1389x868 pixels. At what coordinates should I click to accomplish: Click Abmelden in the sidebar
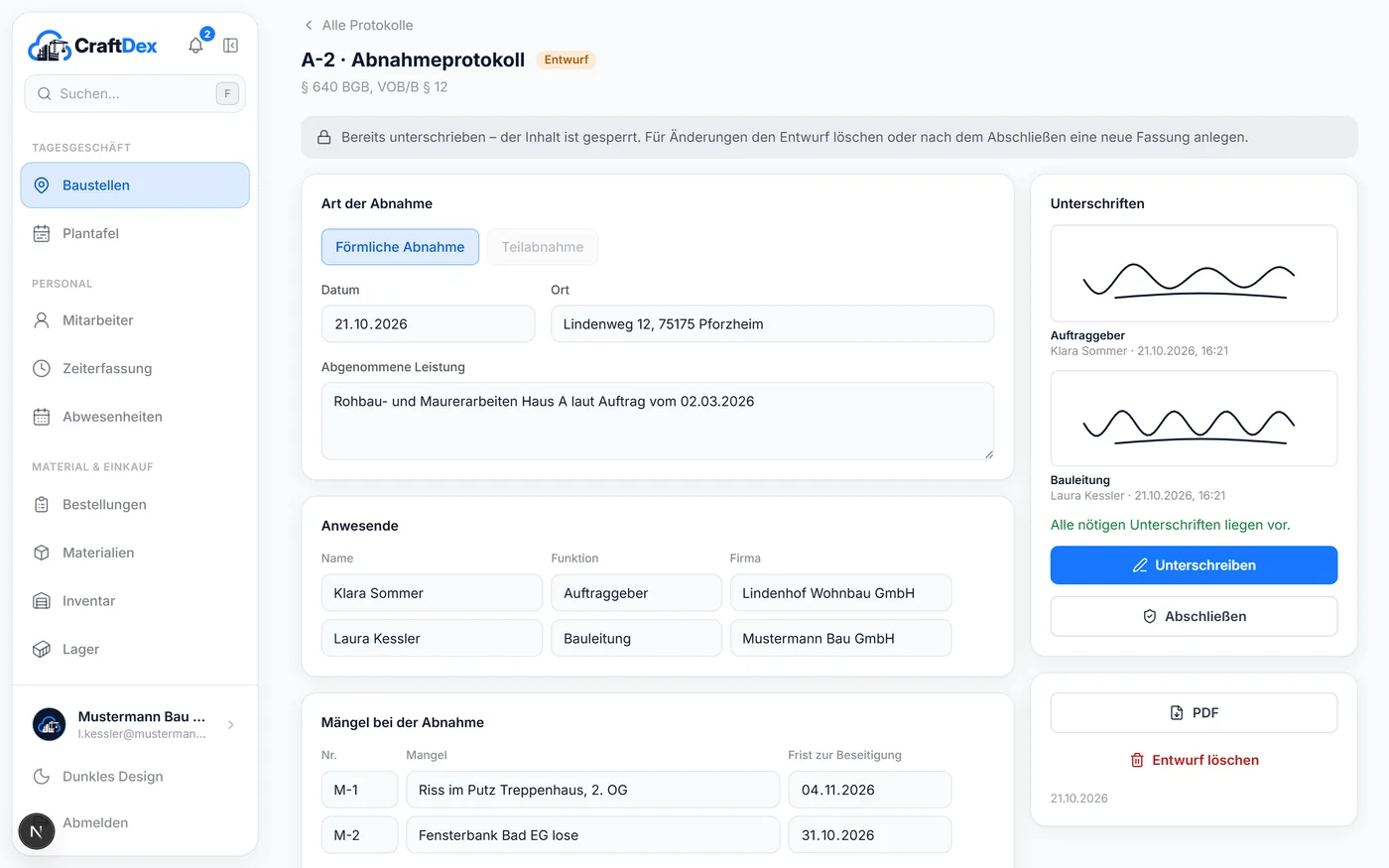coord(95,822)
